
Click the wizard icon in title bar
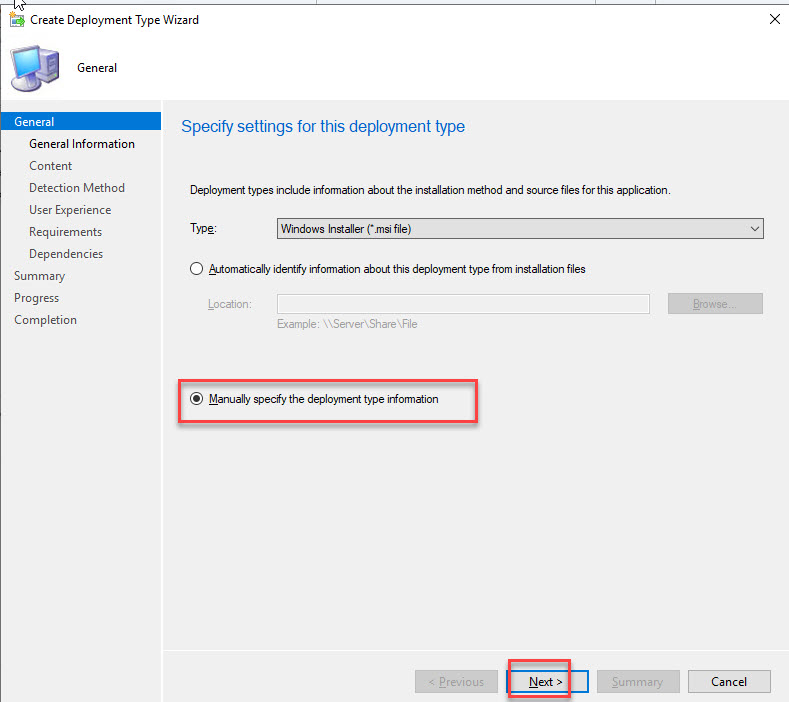pyautogui.click(x=17, y=20)
